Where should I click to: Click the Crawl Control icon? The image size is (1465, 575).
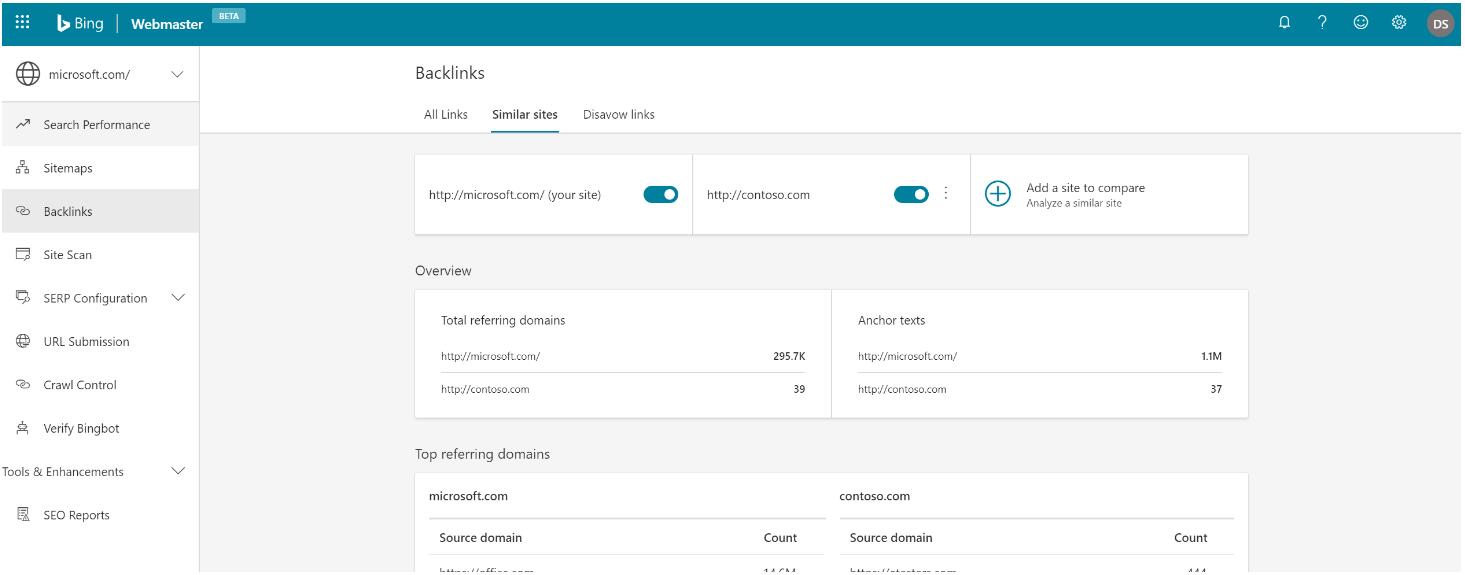click(23, 385)
